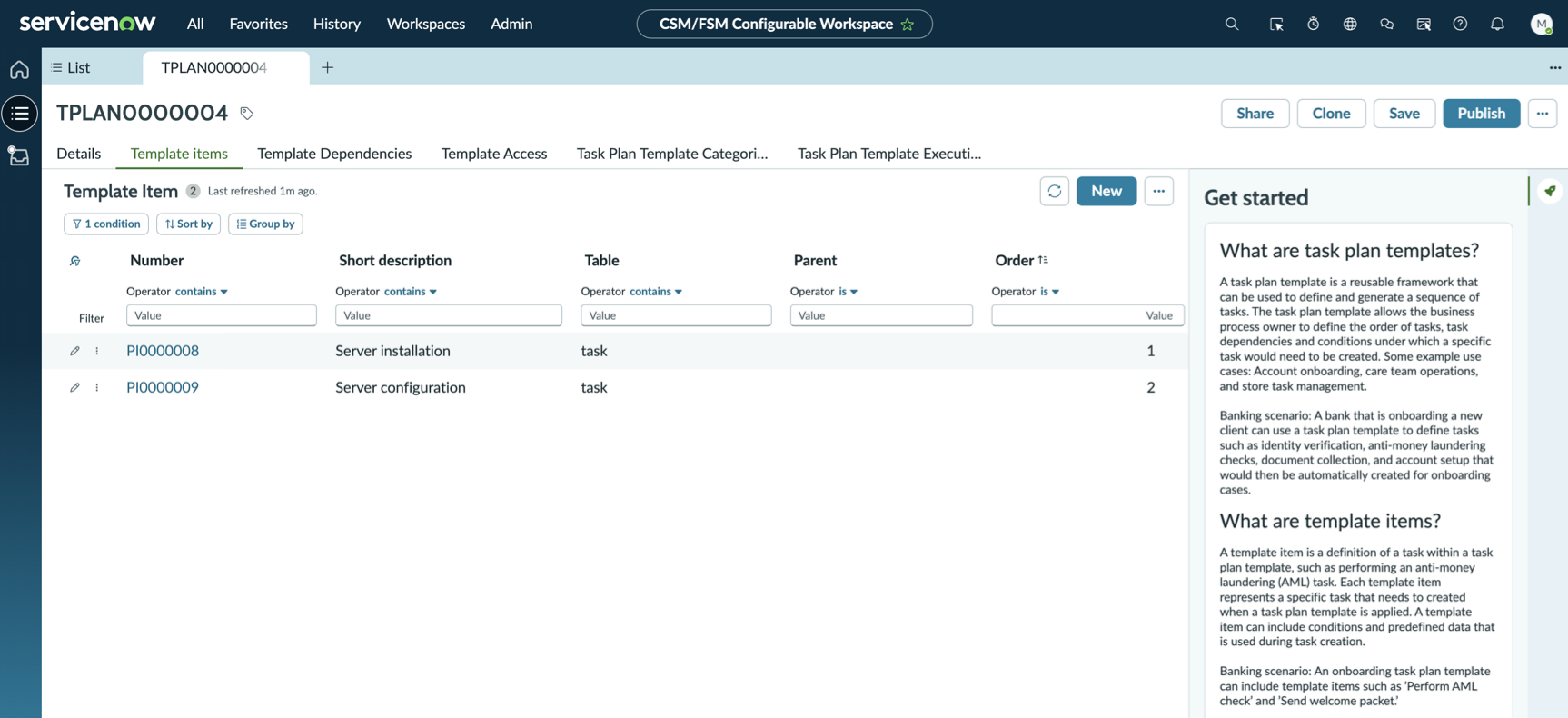Switch to the Template Access tab
This screenshot has height=718, width=1568.
494,154
